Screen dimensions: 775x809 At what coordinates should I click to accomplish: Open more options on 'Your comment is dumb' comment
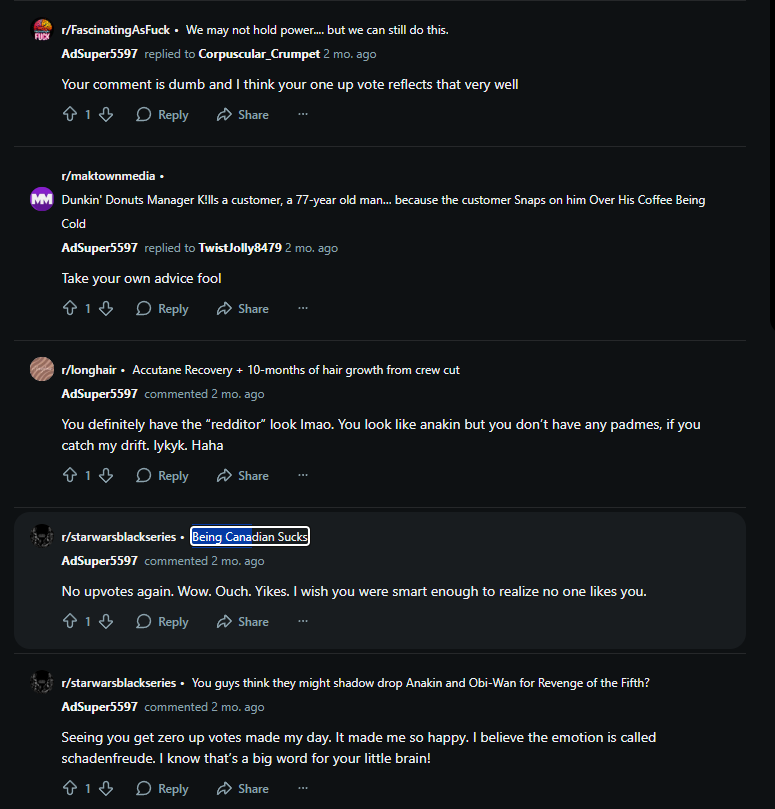pos(303,114)
